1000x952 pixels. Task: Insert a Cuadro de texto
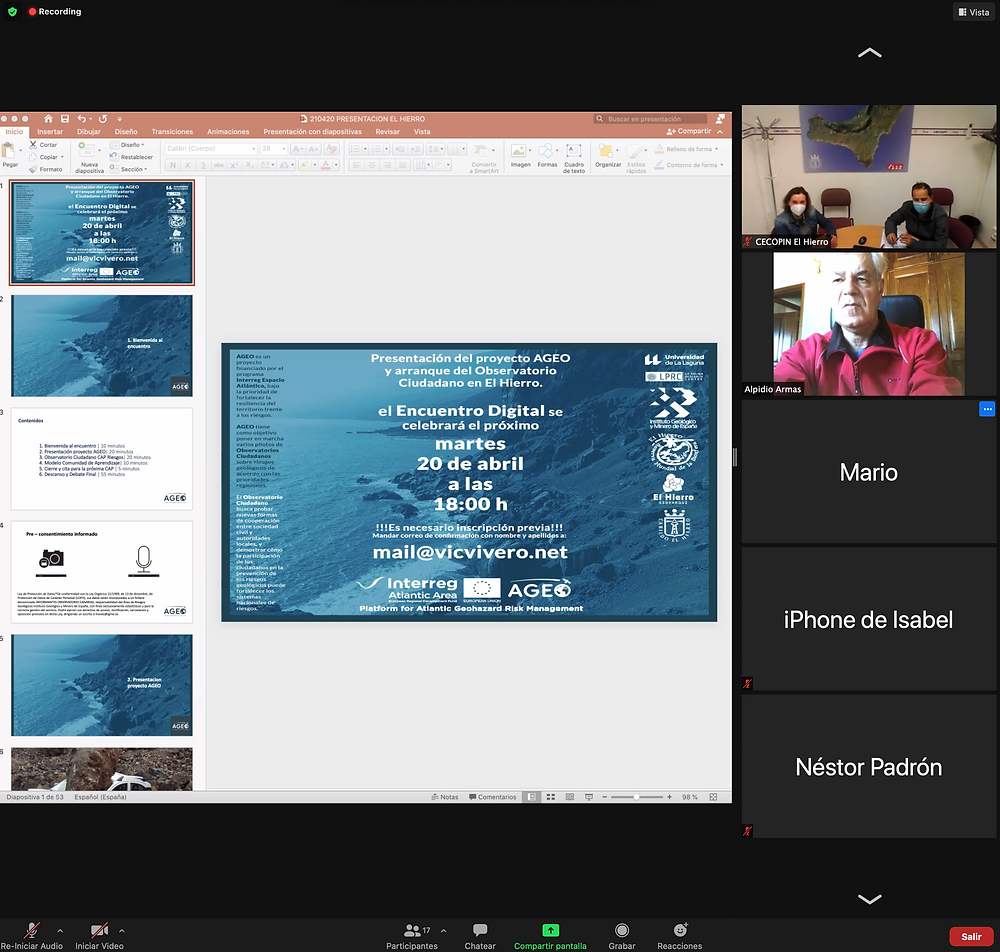(574, 158)
